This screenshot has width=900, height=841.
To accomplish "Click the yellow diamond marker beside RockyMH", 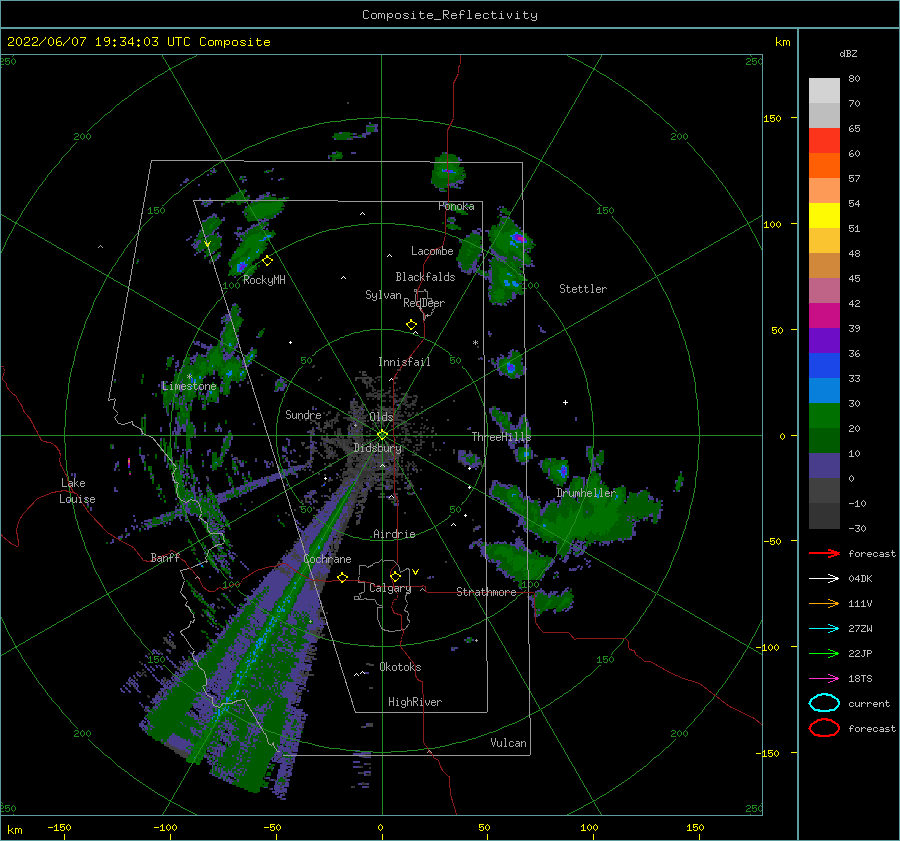I will [x=267, y=261].
